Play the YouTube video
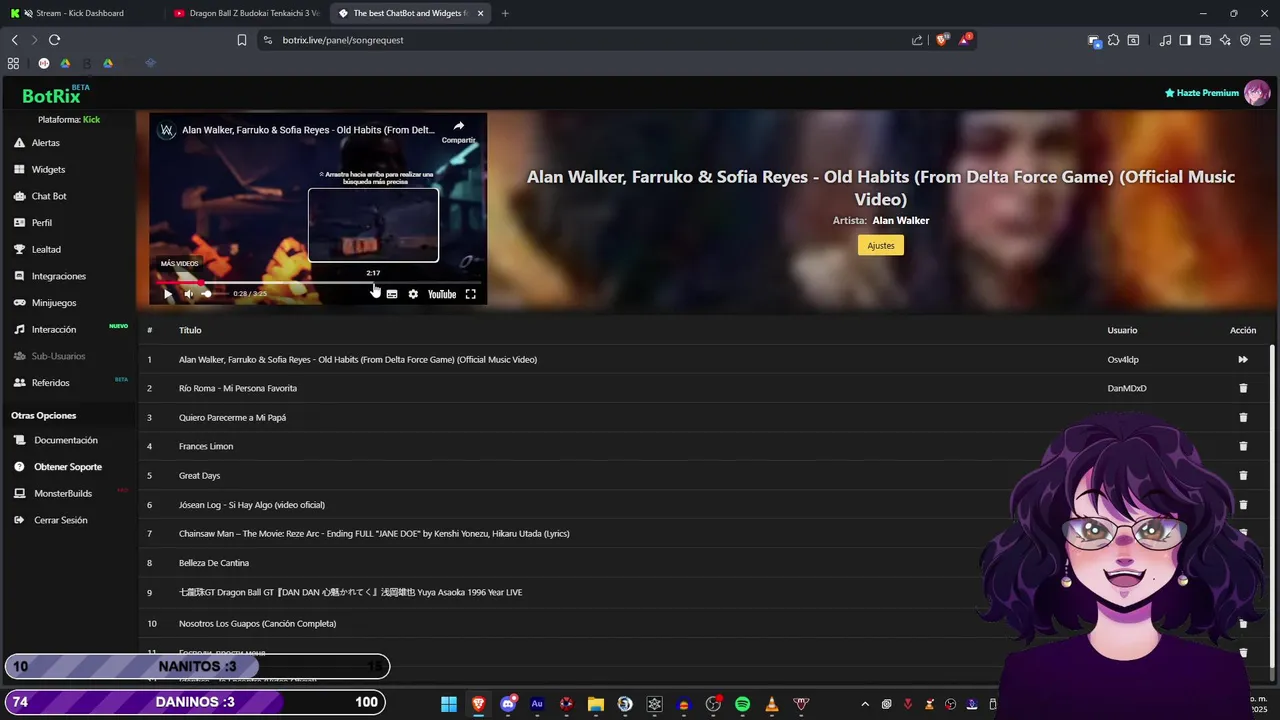Viewport: 1280px width, 720px height. 168,294
